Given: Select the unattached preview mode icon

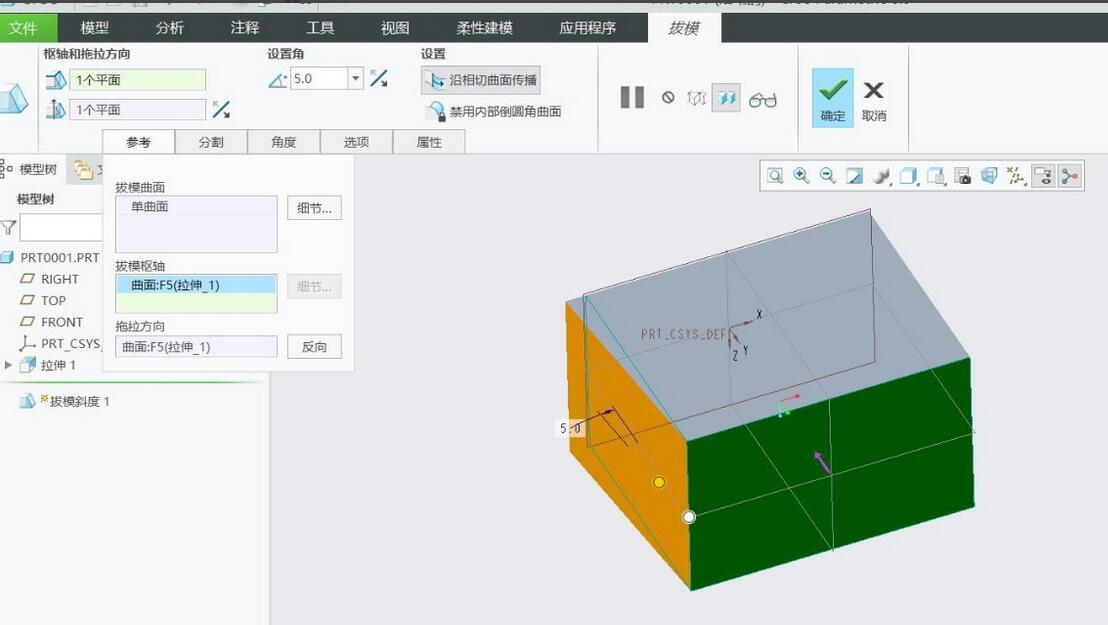Looking at the screenshot, I should tap(697, 98).
